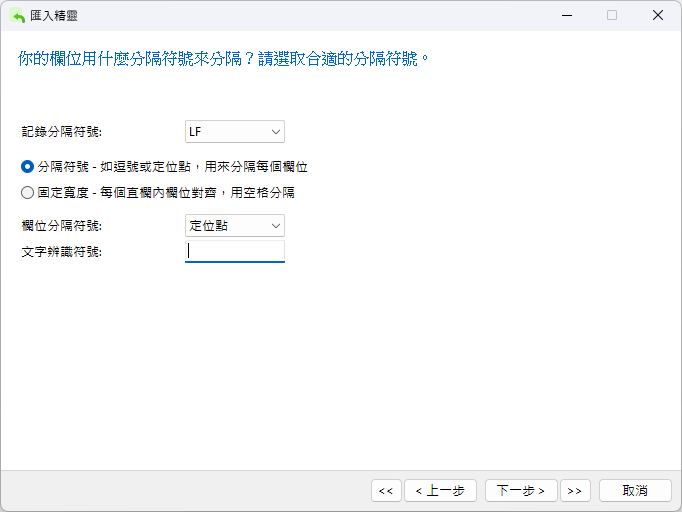Open the 記錄分隔符號 LF dropdown
The width and height of the screenshot is (682, 512).
[x=235, y=132]
